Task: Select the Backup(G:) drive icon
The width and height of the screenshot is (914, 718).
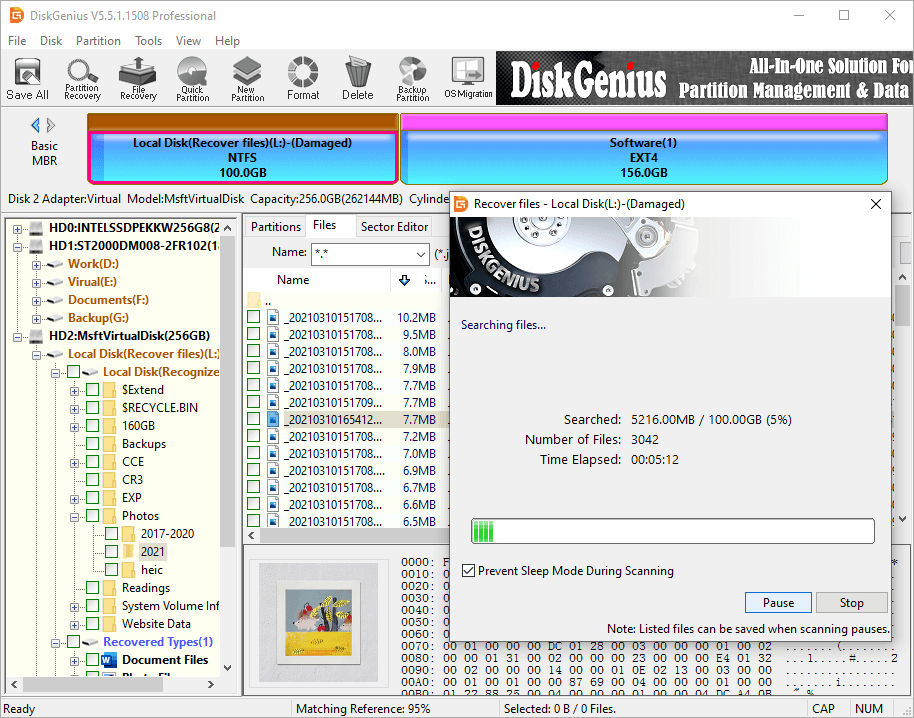Action: tap(55, 318)
